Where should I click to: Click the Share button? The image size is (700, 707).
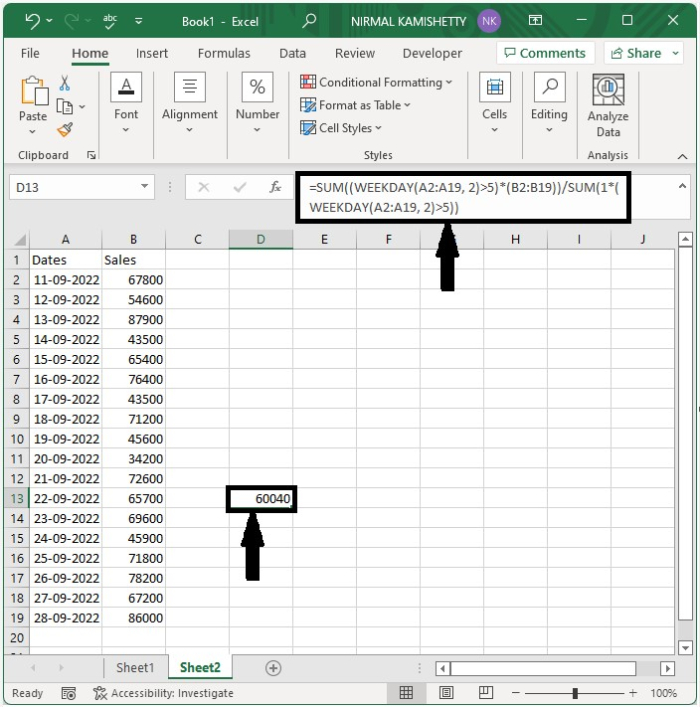coord(636,53)
